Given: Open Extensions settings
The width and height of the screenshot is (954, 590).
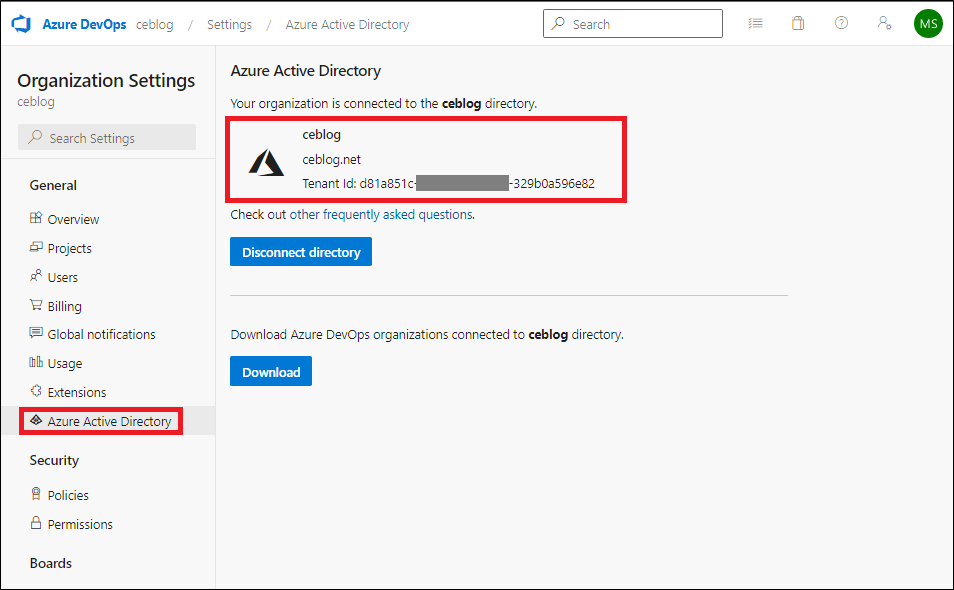Looking at the screenshot, I should pos(77,392).
